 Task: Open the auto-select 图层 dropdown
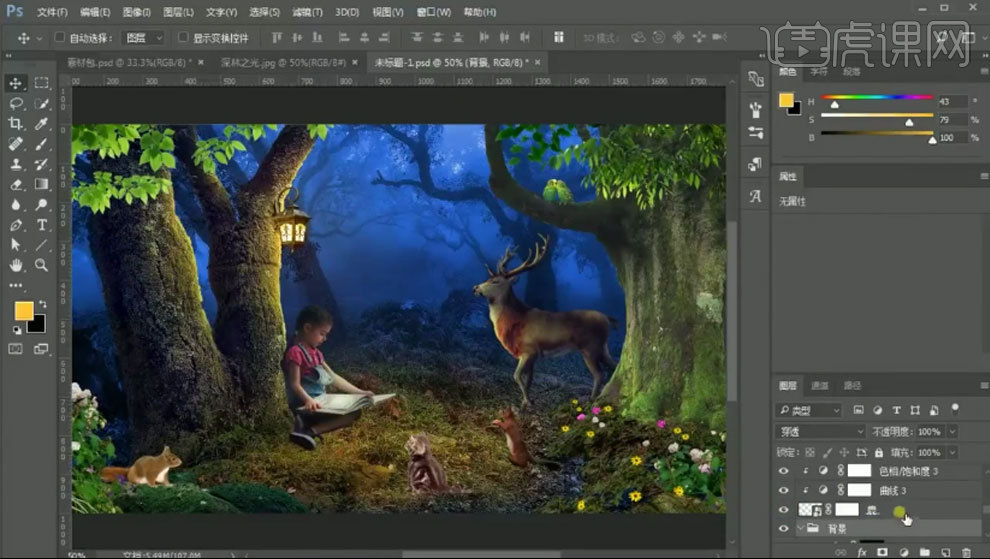143,38
